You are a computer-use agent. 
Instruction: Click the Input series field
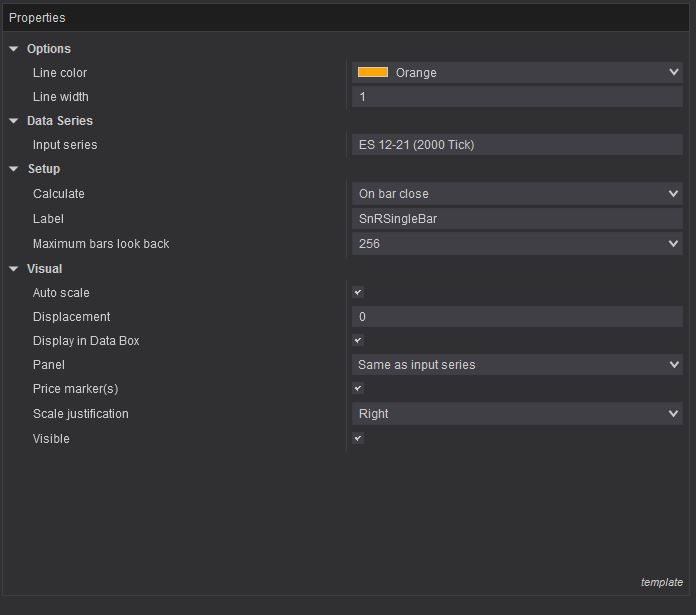coord(516,145)
